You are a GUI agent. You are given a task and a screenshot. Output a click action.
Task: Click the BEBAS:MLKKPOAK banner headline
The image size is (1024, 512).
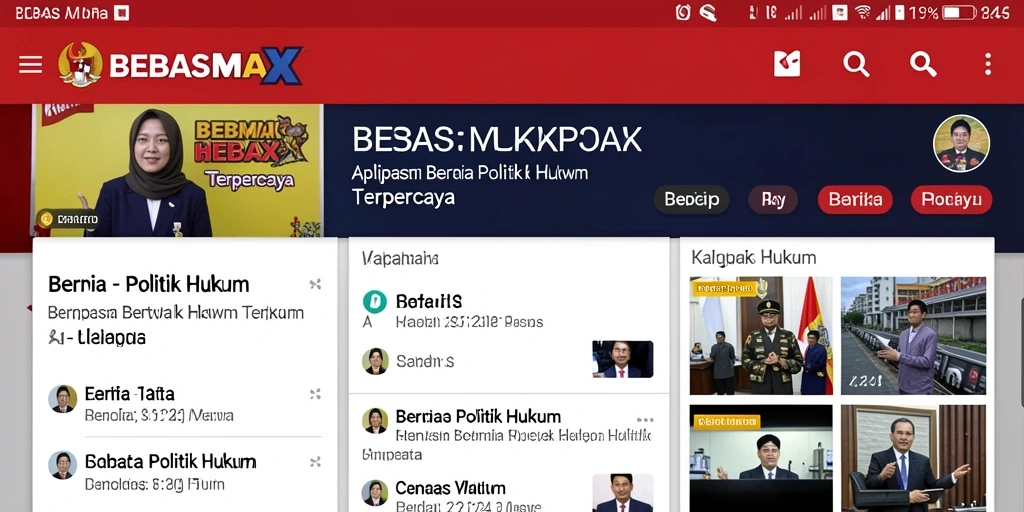(497, 140)
